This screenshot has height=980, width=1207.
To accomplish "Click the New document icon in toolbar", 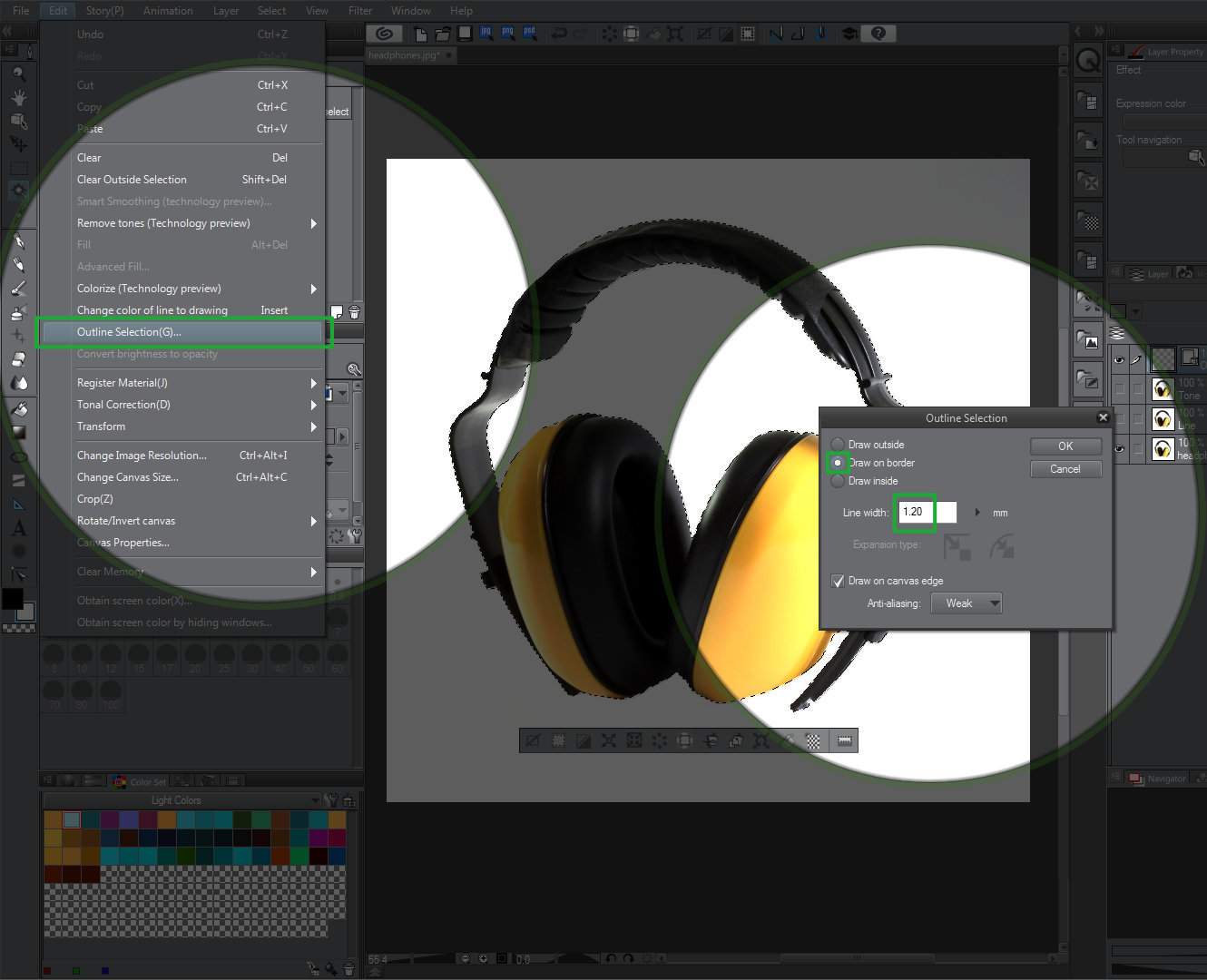I will tap(421, 34).
